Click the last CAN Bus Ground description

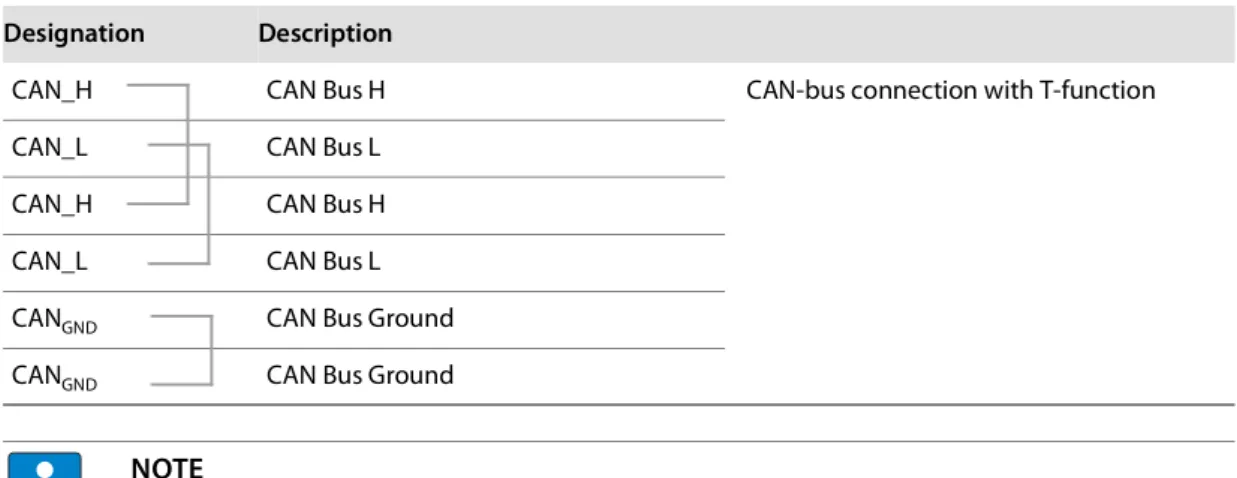360,376
